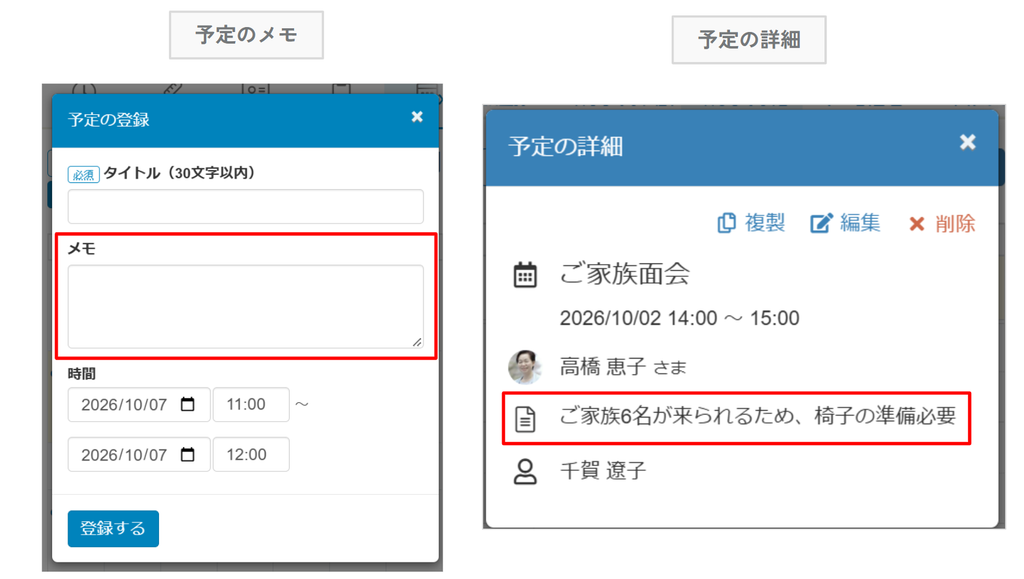Click the calendar icon beside ご家族面会
Image resolution: width=1024 pixels, height=579 pixels.
[x=525, y=275]
